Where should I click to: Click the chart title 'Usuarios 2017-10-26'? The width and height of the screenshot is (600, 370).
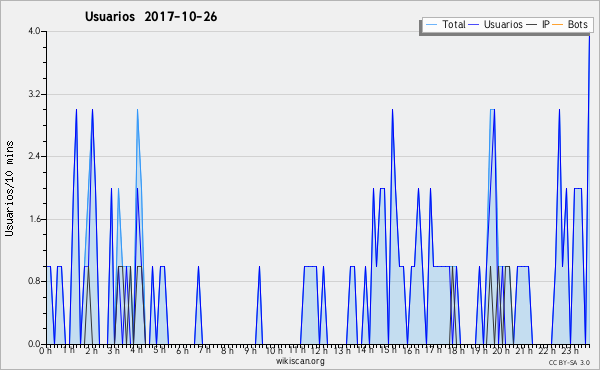(x=151, y=16)
